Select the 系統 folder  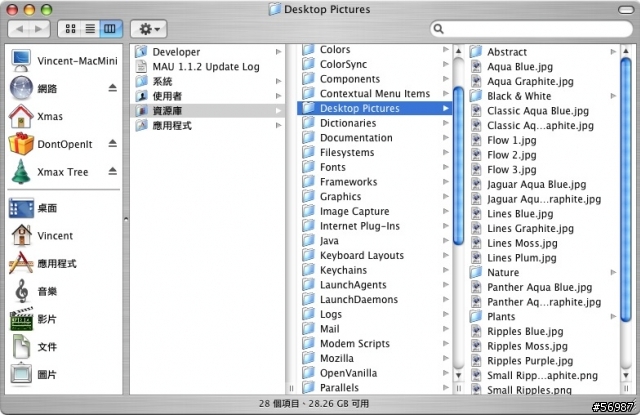(207, 81)
